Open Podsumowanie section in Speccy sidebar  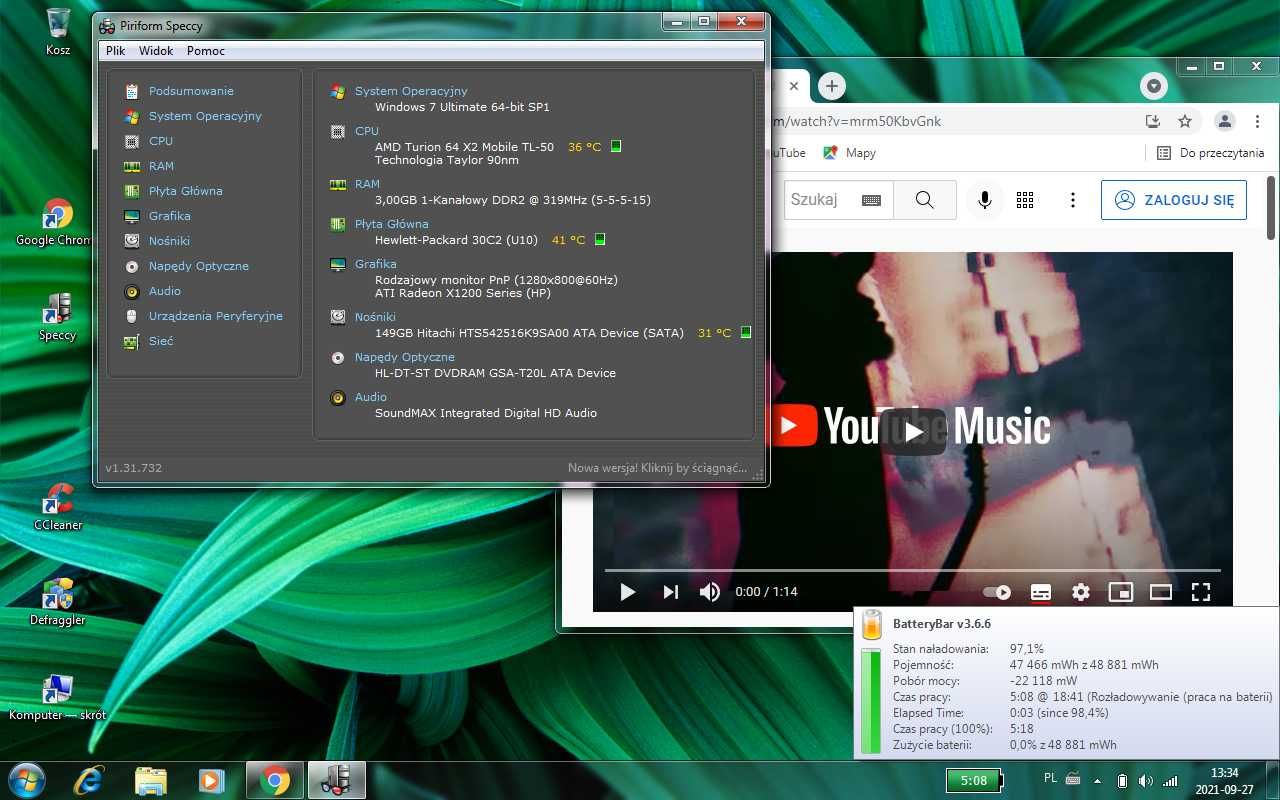191,91
